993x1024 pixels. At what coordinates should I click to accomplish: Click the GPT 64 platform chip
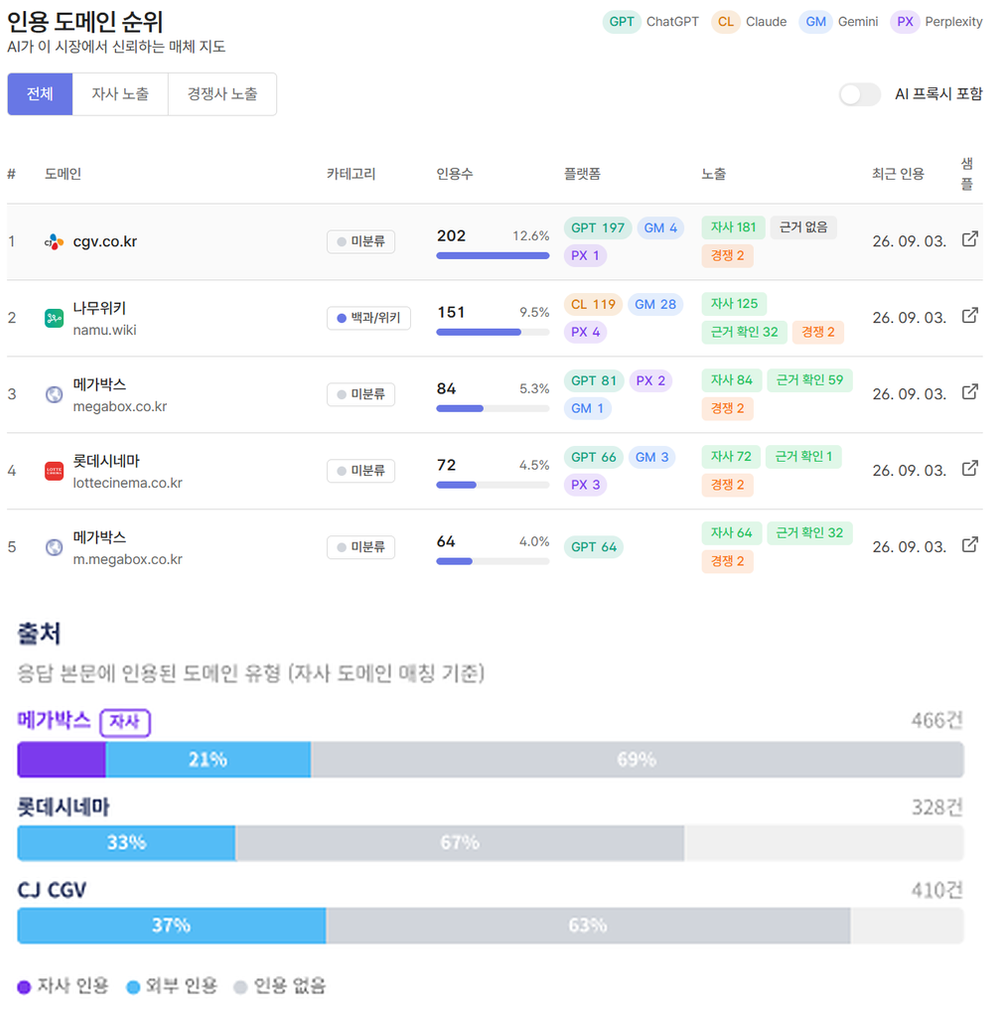[594, 547]
